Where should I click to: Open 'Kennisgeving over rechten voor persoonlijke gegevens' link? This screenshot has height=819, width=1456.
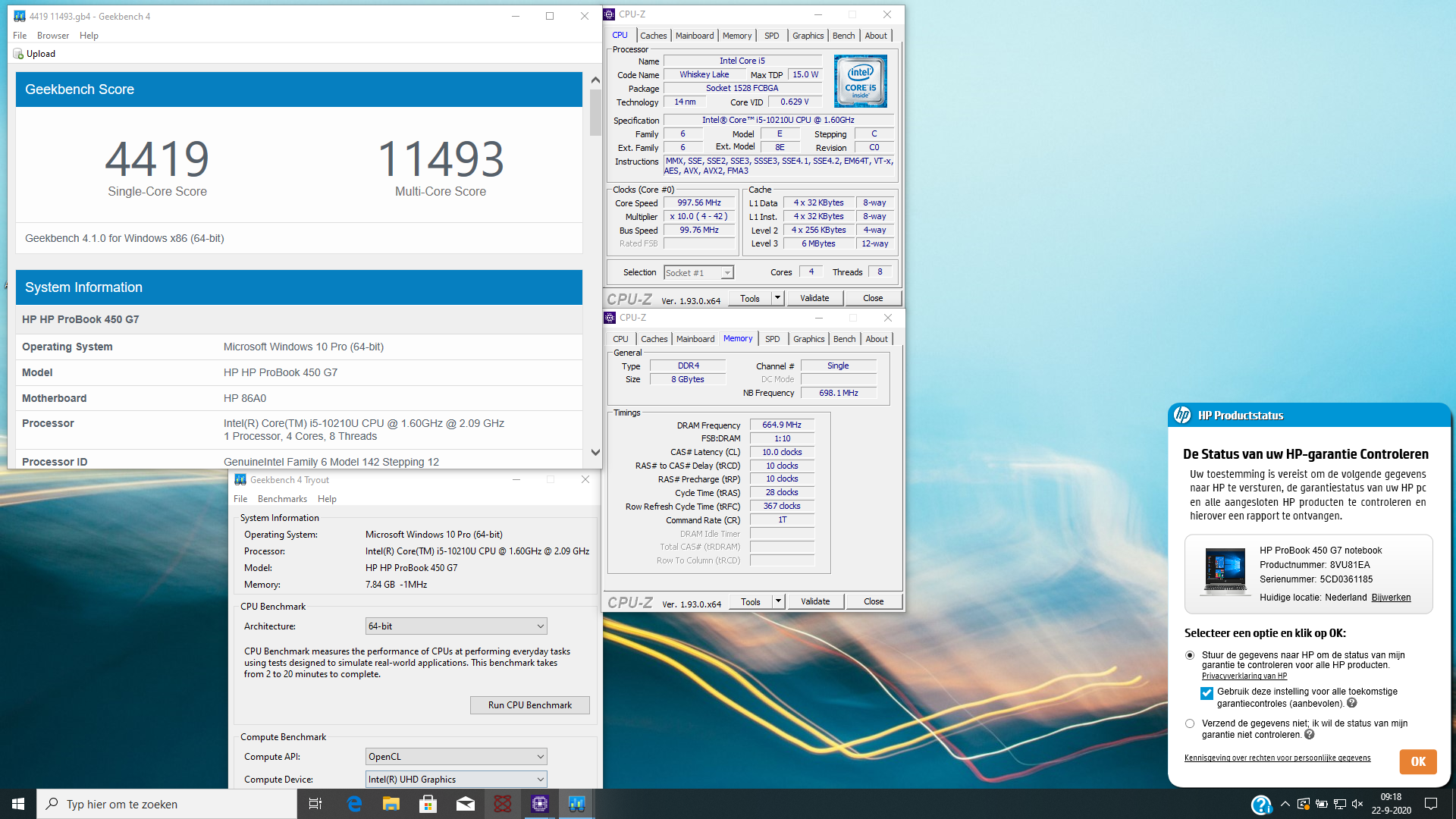pos(1277,758)
